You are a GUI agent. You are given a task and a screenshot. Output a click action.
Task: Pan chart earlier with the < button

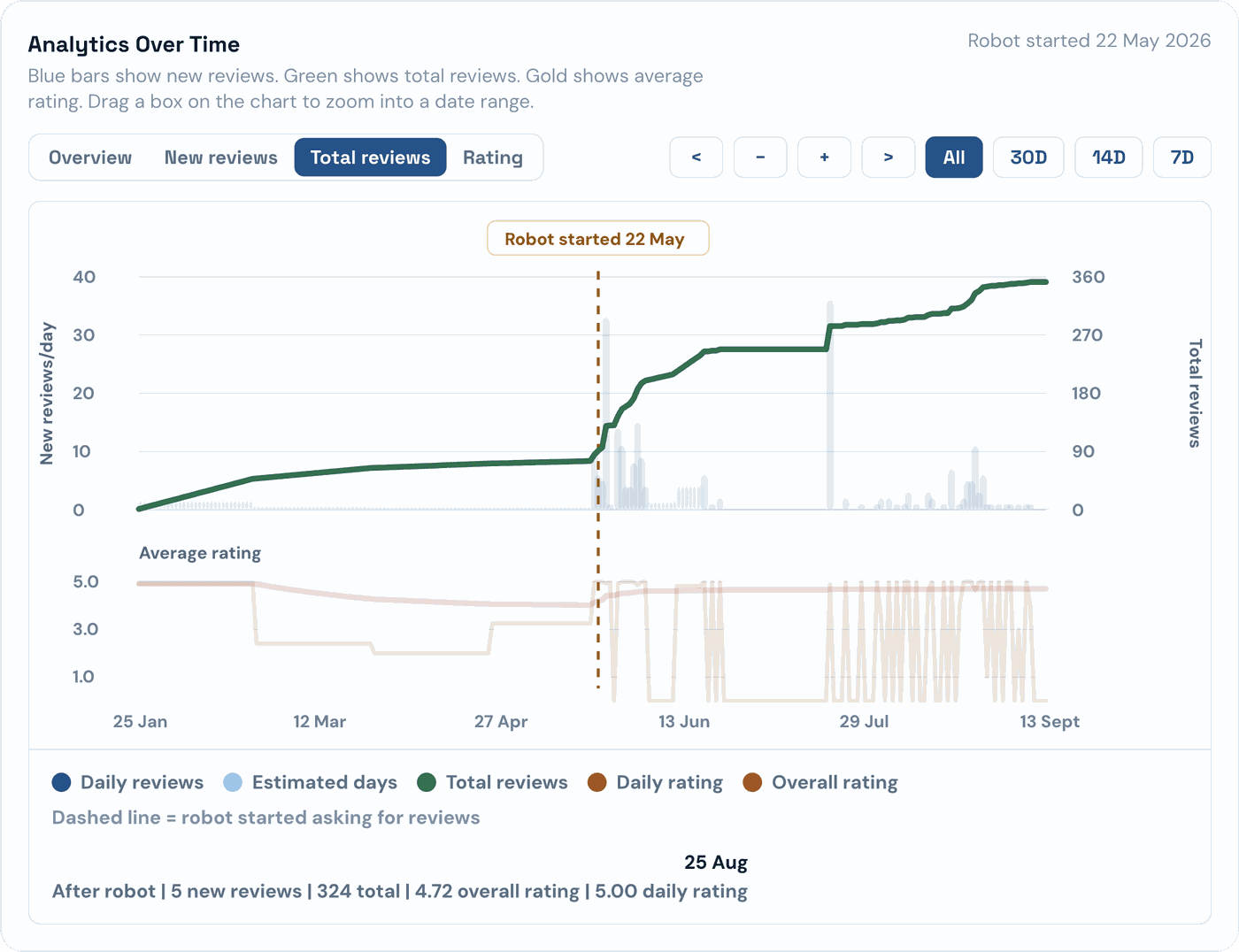(x=696, y=157)
